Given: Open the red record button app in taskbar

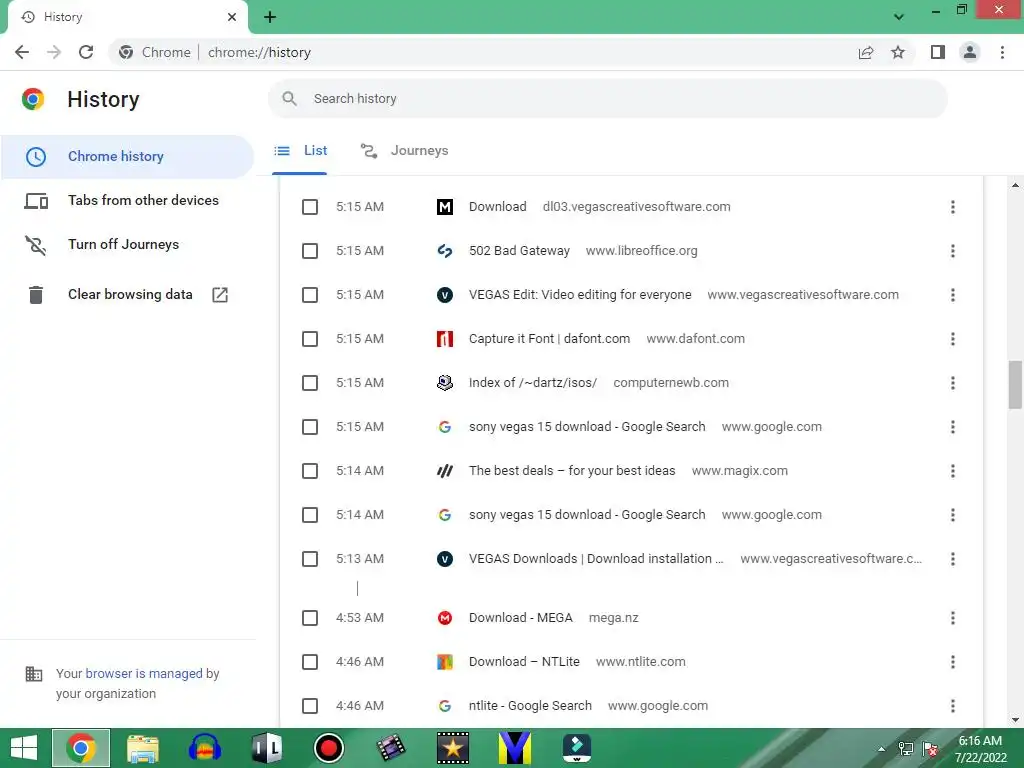Looking at the screenshot, I should [328, 748].
